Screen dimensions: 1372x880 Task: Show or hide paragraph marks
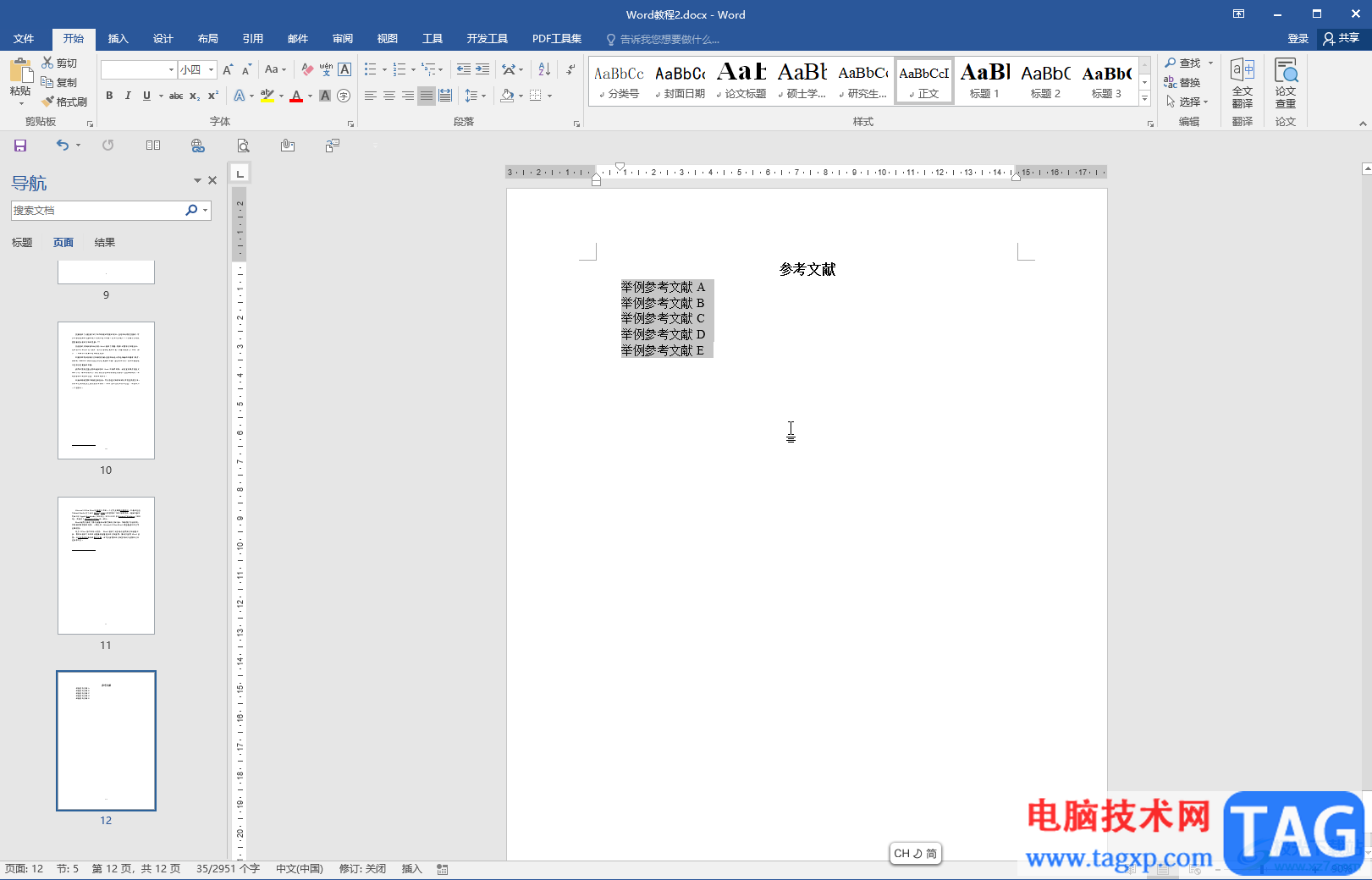tap(570, 69)
